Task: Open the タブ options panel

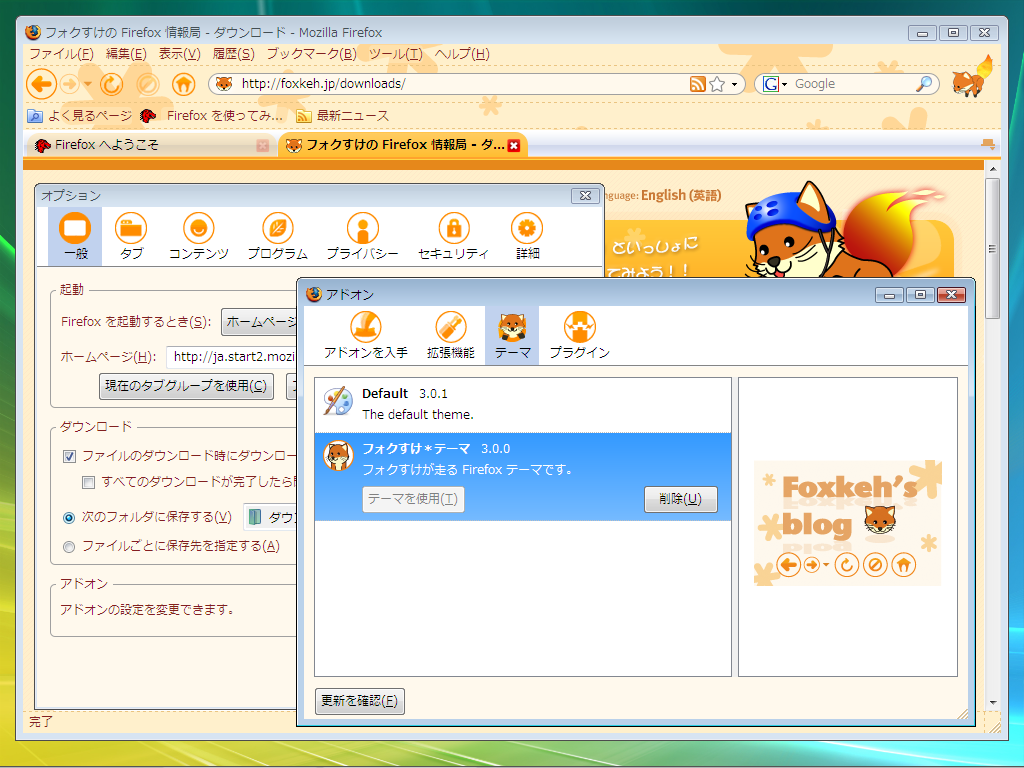Action: [x=131, y=236]
